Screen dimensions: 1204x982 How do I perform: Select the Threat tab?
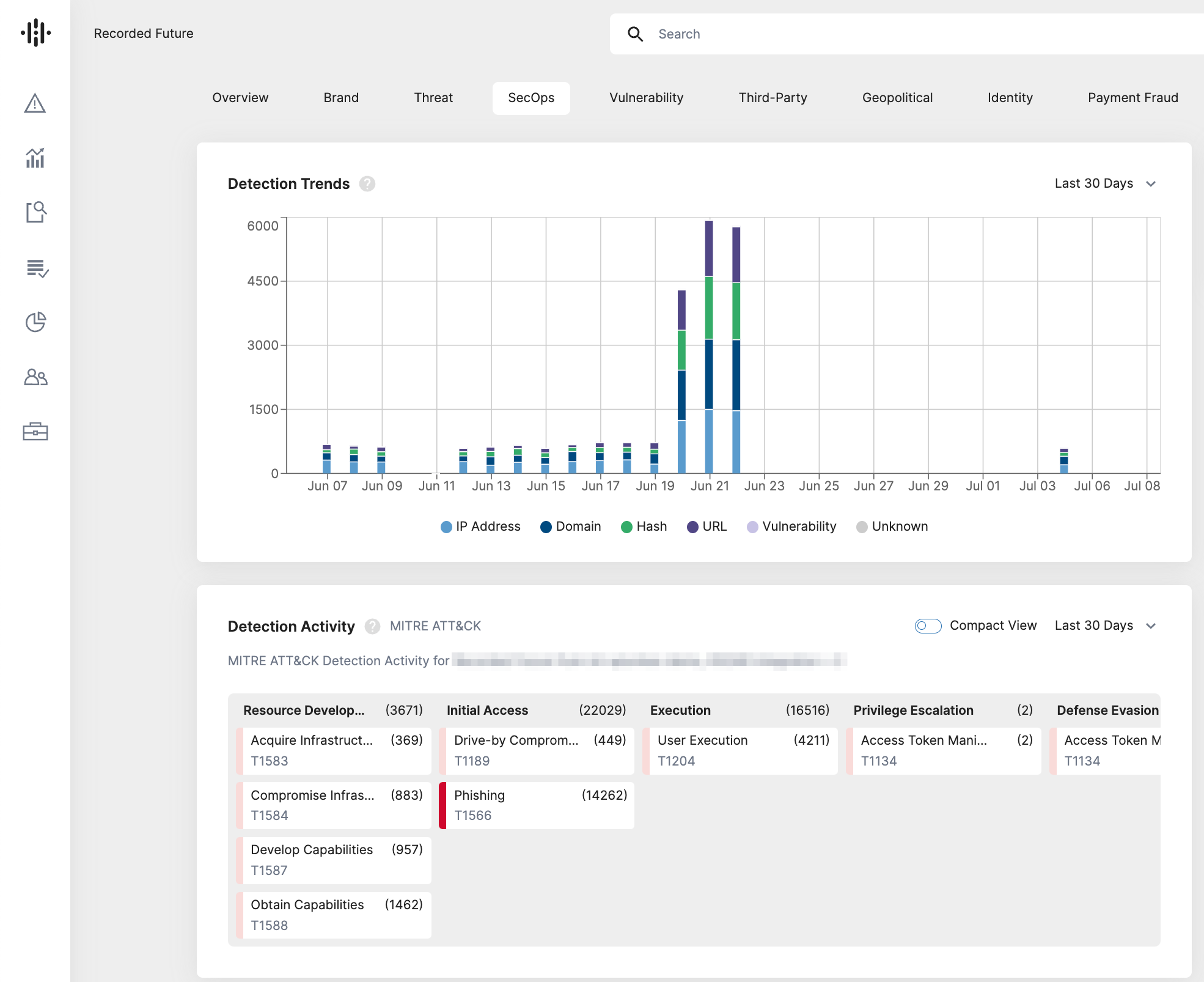[x=433, y=98]
